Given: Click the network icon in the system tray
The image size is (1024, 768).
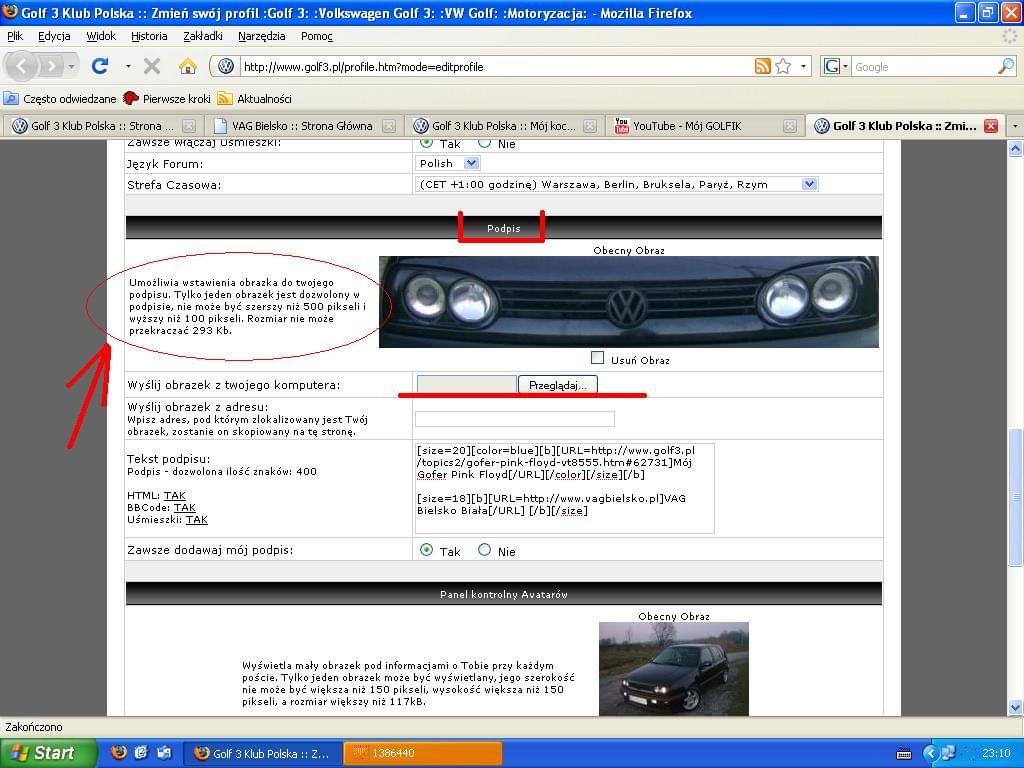Looking at the screenshot, I should click(x=948, y=753).
